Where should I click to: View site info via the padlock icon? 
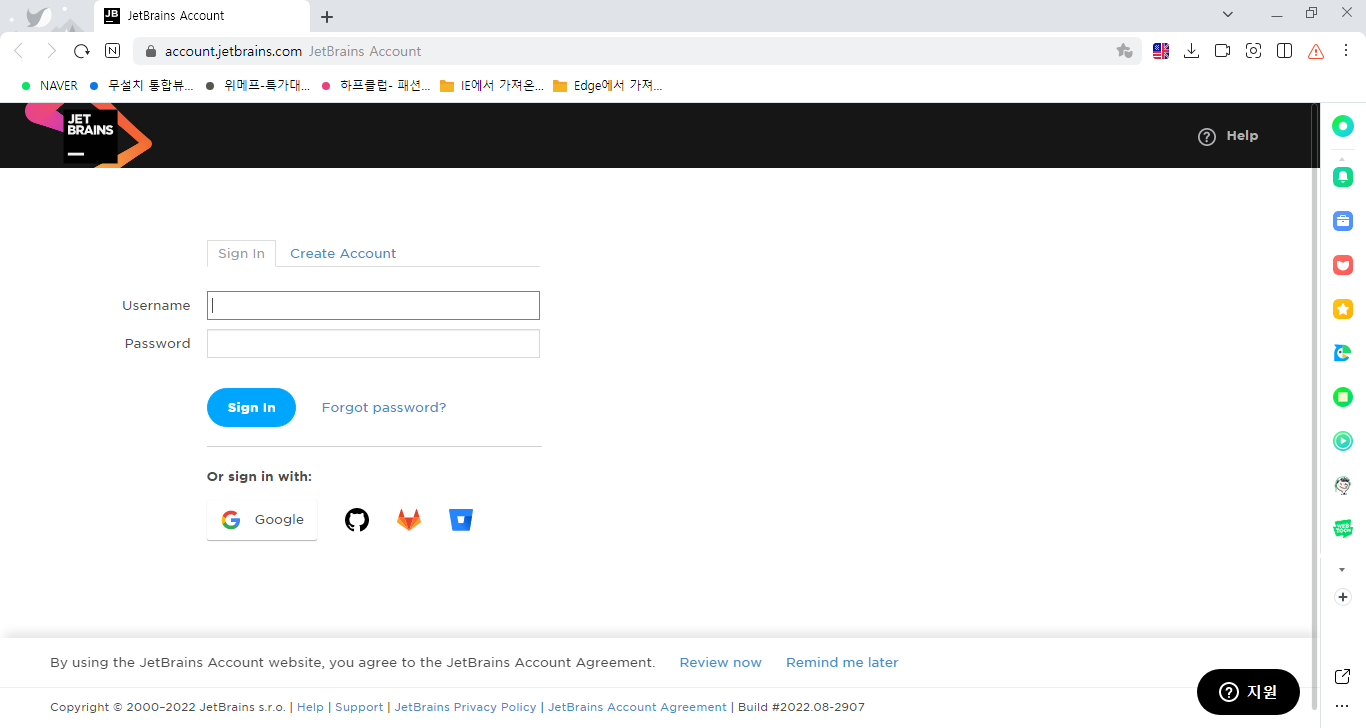click(x=152, y=51)
